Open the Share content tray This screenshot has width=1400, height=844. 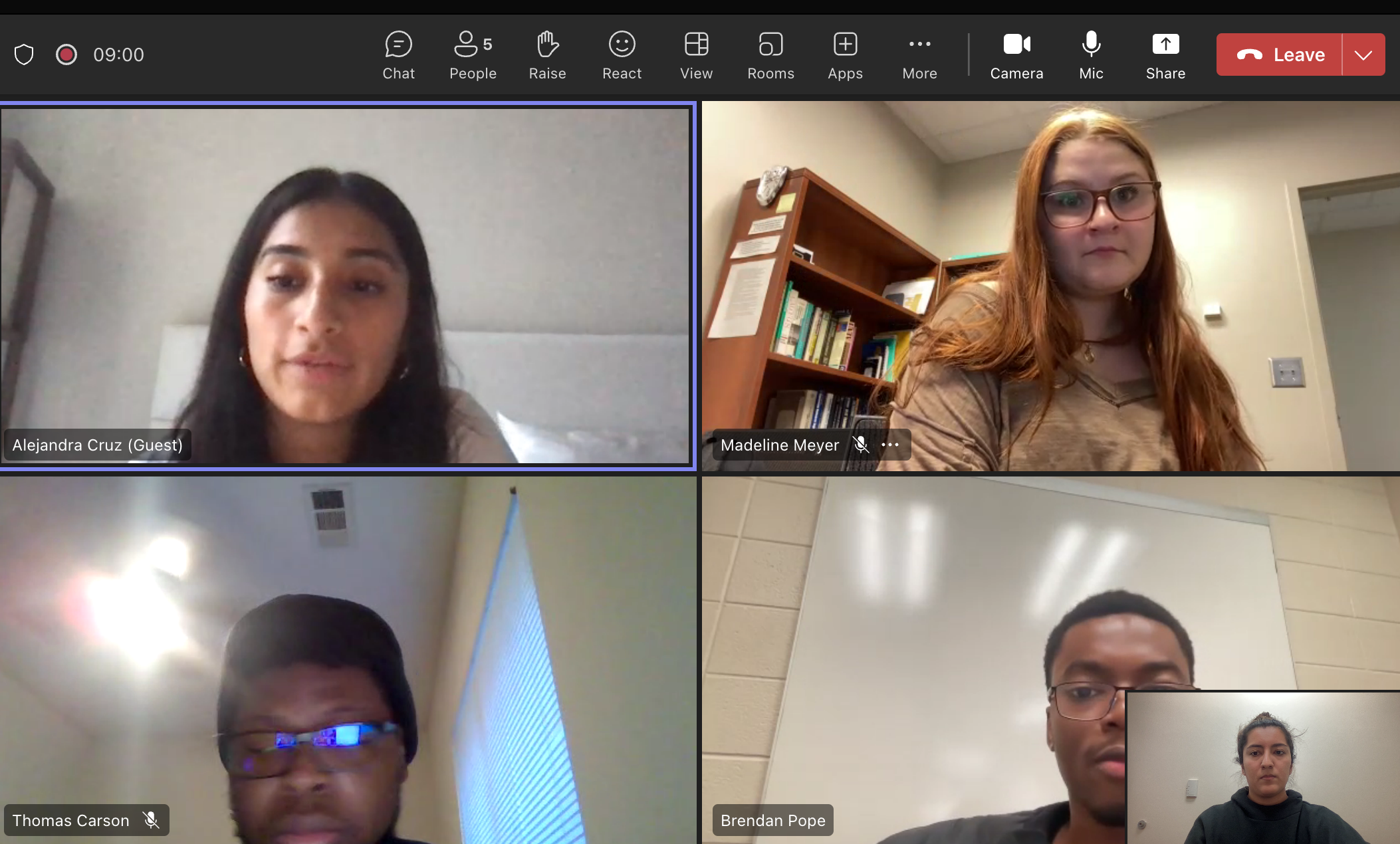click(x=1165, y=55)
